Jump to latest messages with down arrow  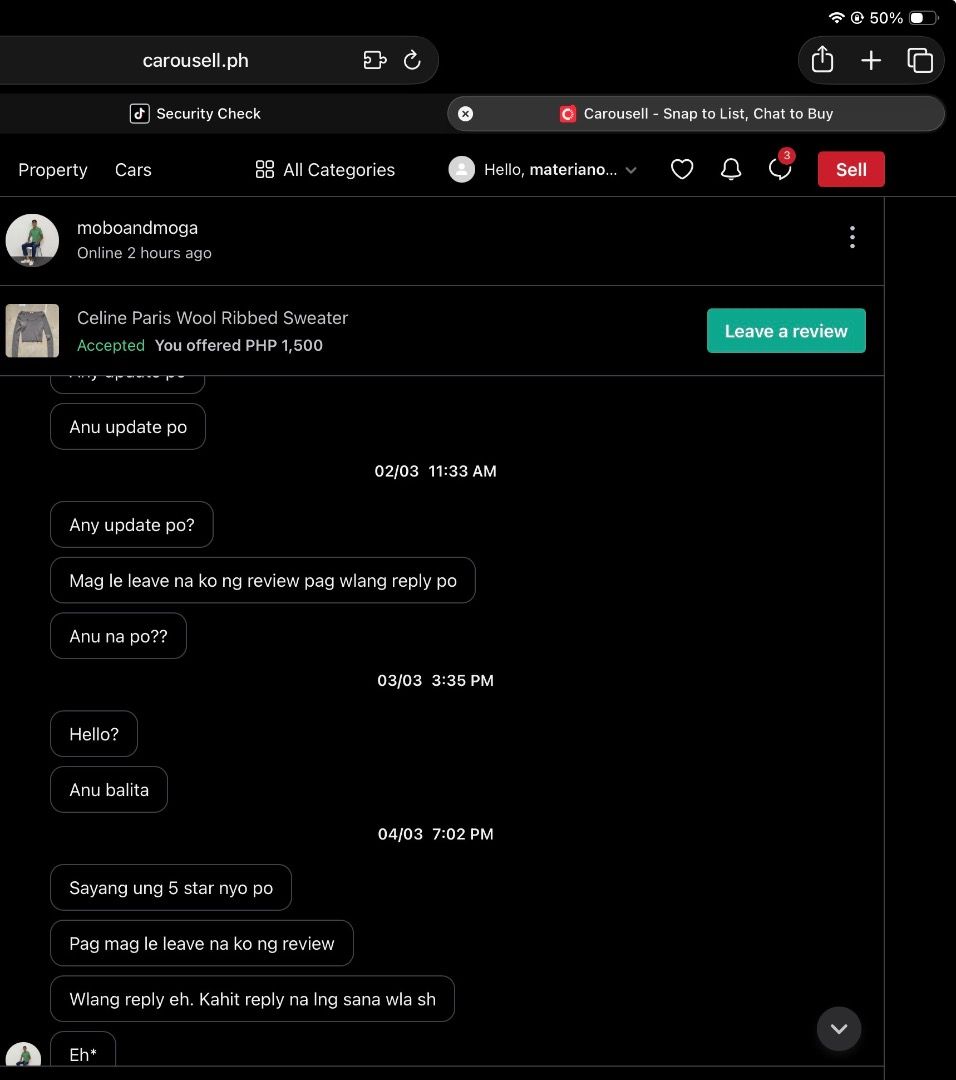tap(839, 1029)
